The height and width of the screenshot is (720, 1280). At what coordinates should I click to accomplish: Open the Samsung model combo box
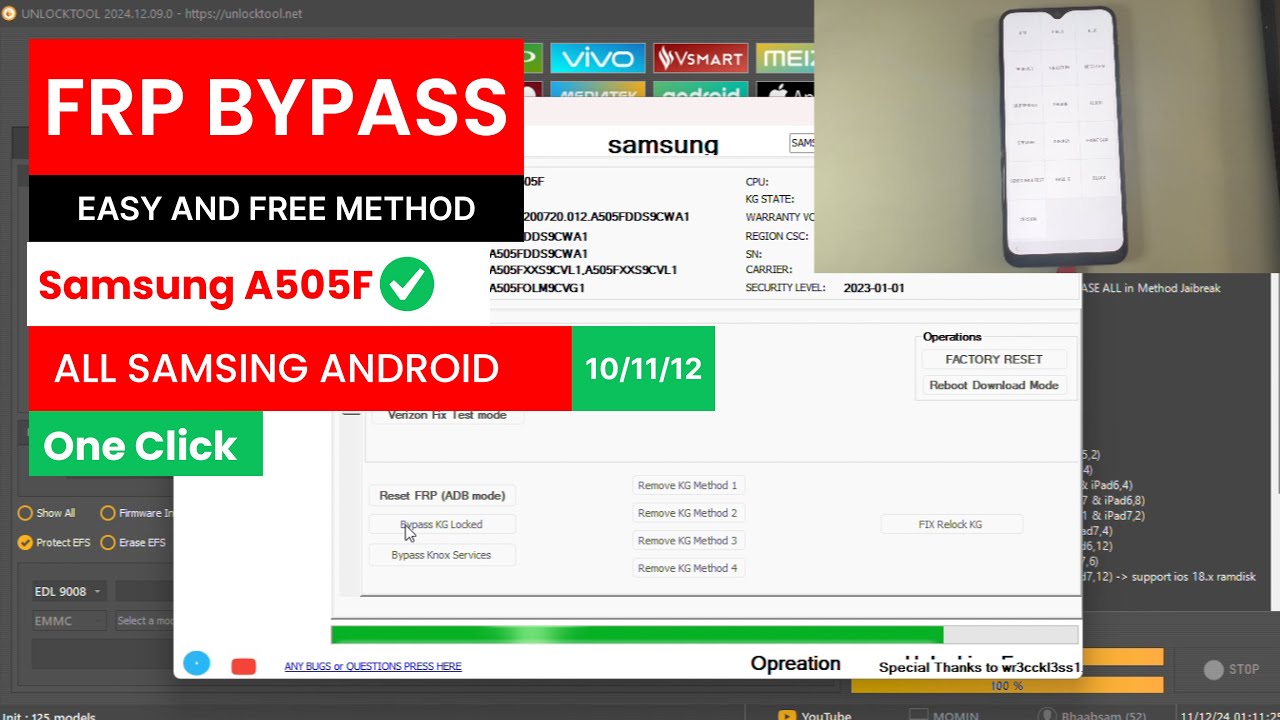802,143
